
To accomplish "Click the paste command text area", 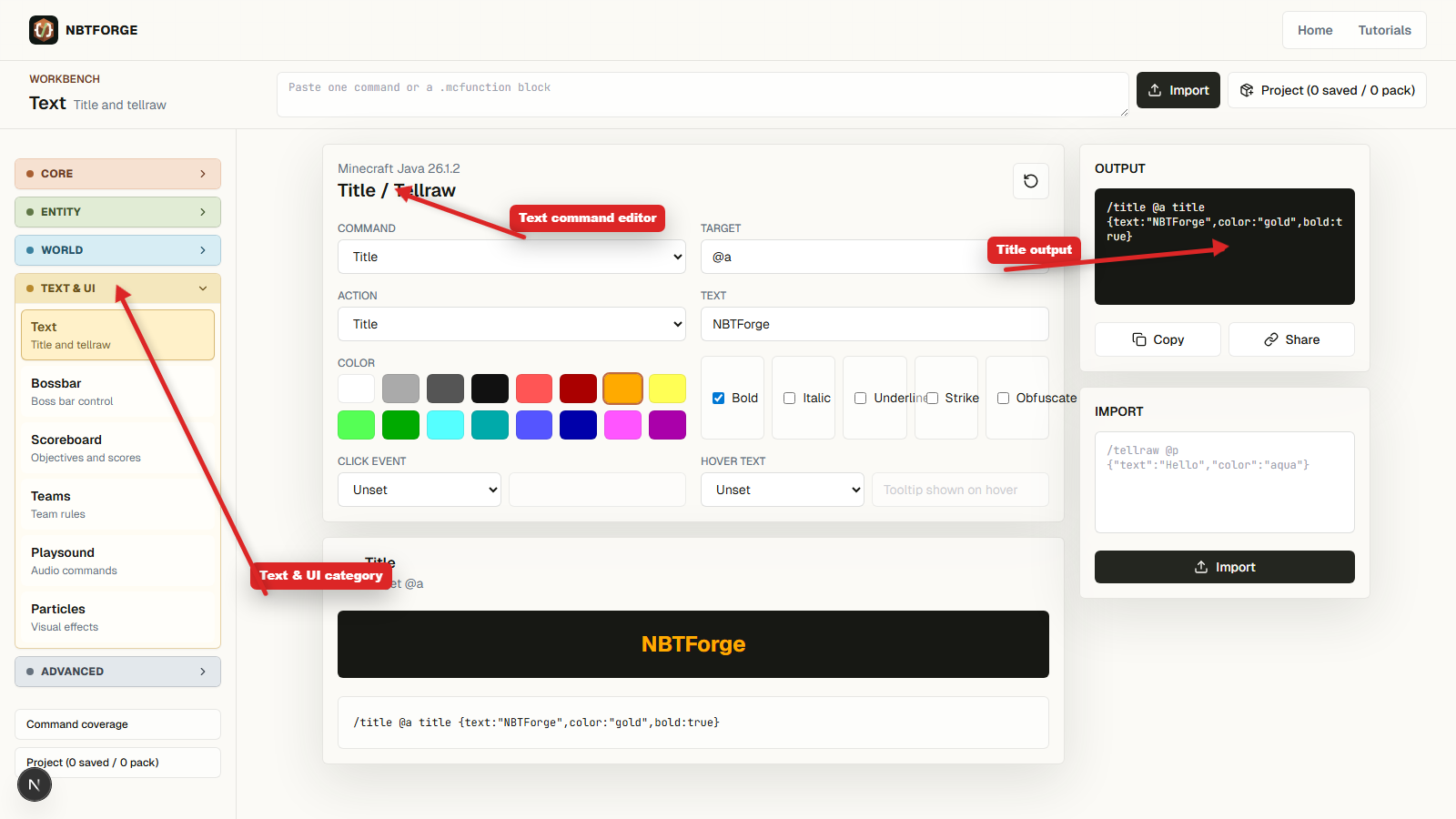I will click(x=703, y=95).
